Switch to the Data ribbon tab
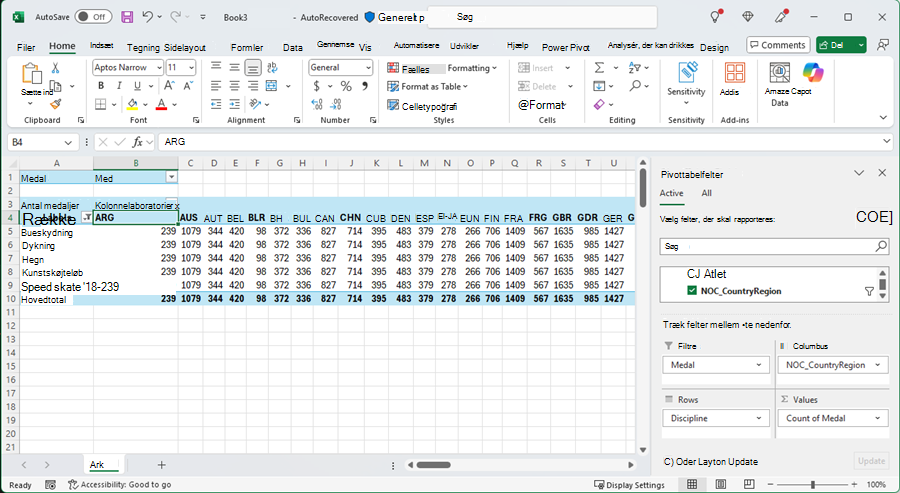900x493 pixels. click(x=292, y=48)
